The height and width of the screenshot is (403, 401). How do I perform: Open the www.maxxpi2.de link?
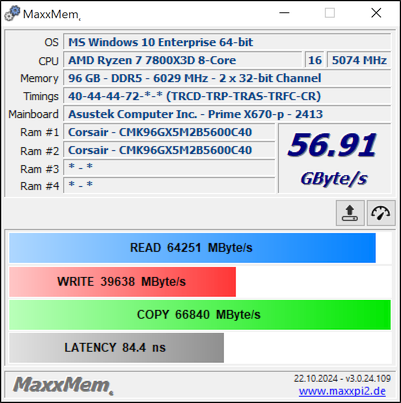tap(342, 391)
